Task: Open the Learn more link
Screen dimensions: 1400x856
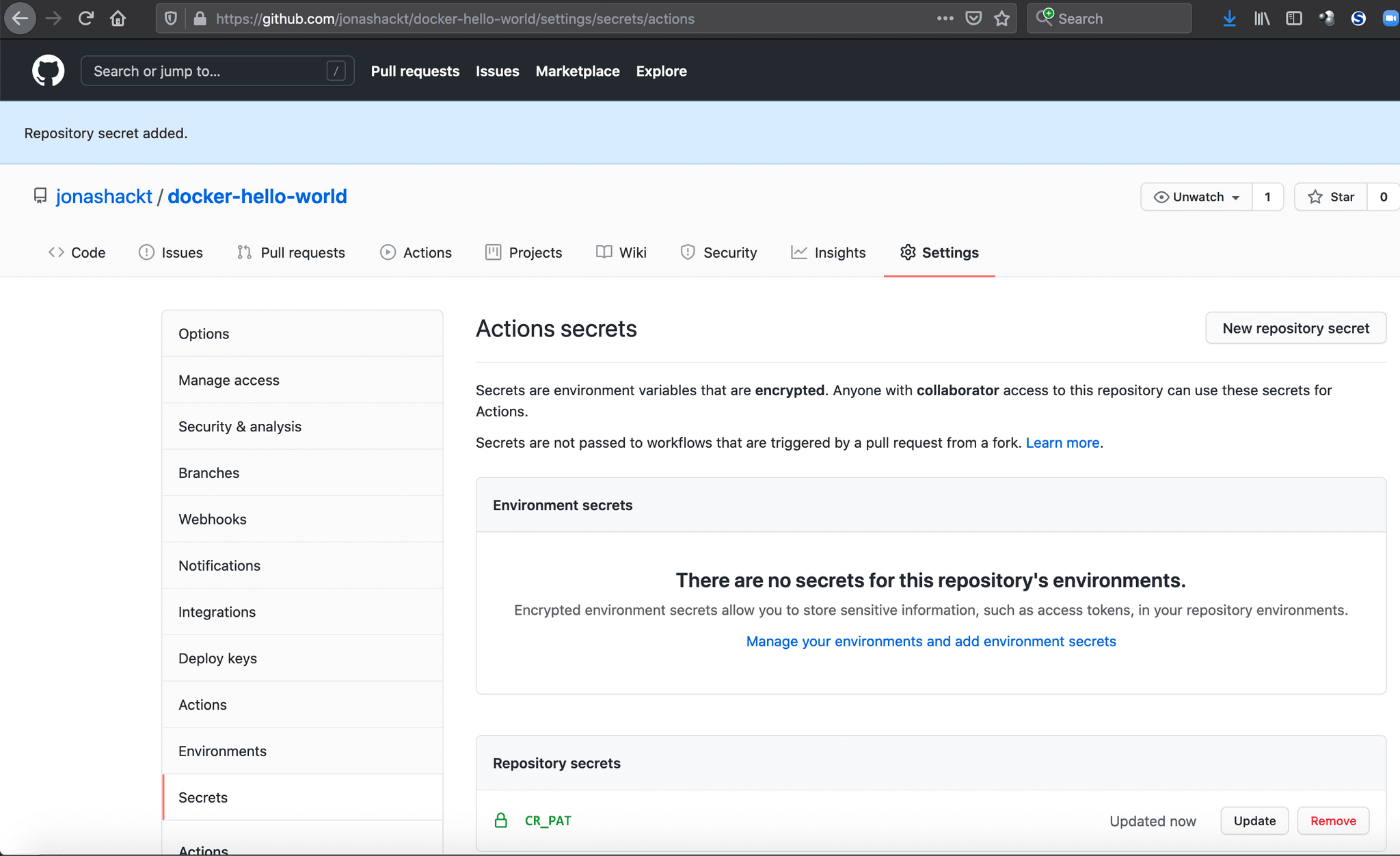Action: click(1062, 443)
